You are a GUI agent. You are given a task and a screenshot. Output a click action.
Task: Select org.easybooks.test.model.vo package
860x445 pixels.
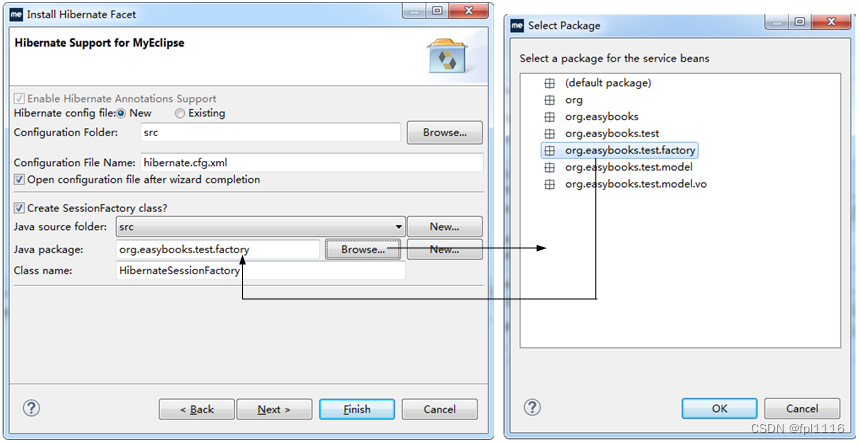tap(636, 184)
